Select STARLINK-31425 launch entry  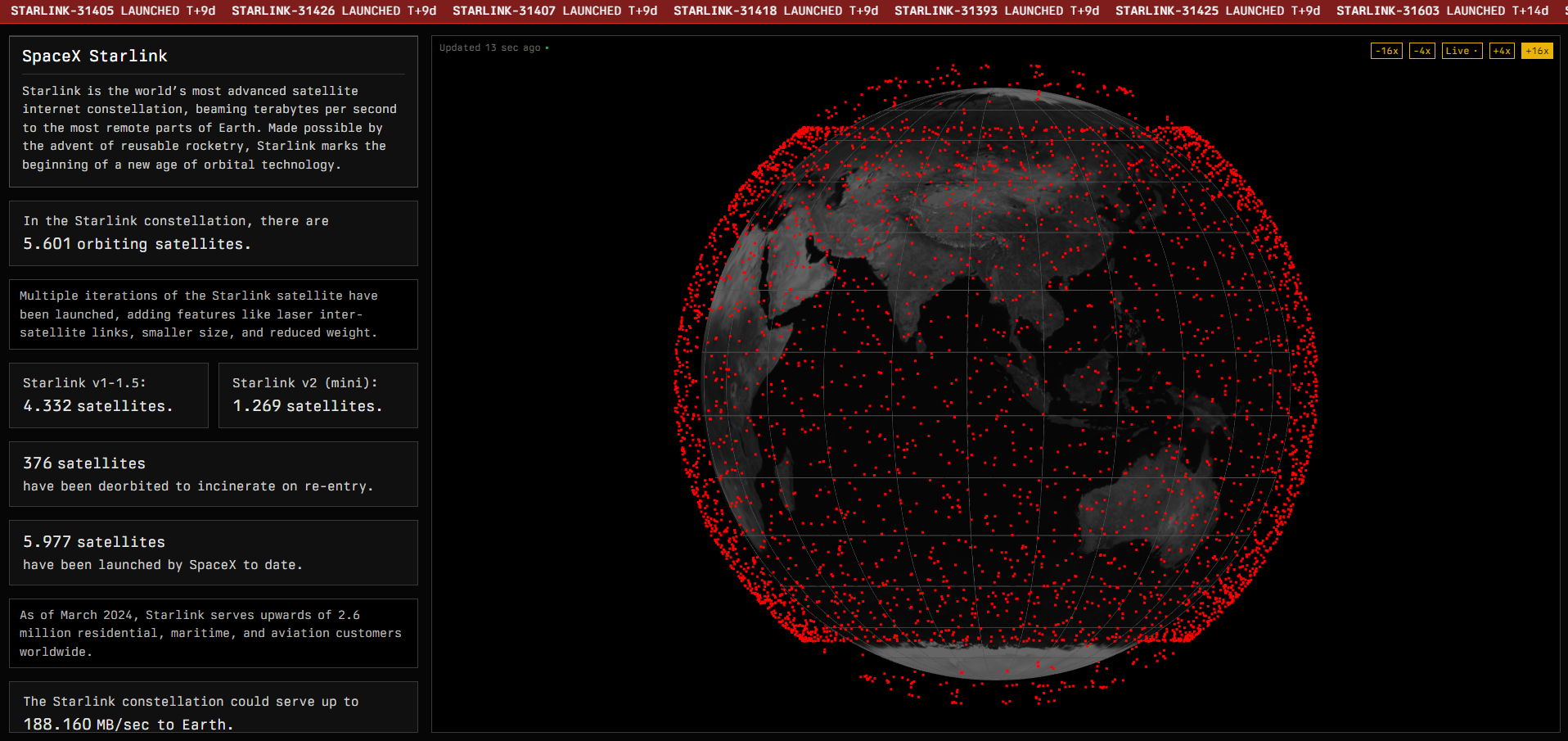click(1218, 11)
